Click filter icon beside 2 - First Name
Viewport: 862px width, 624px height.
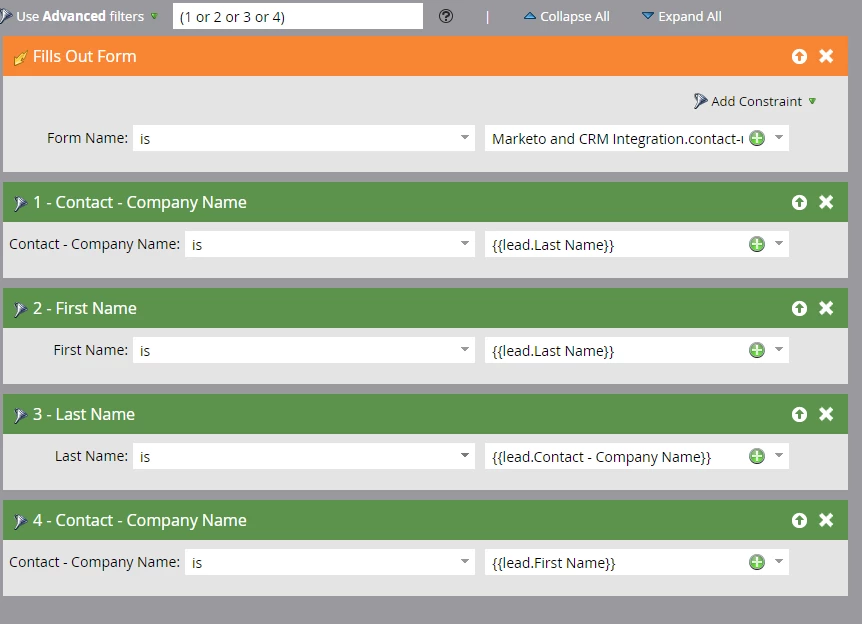pos(20,310)
